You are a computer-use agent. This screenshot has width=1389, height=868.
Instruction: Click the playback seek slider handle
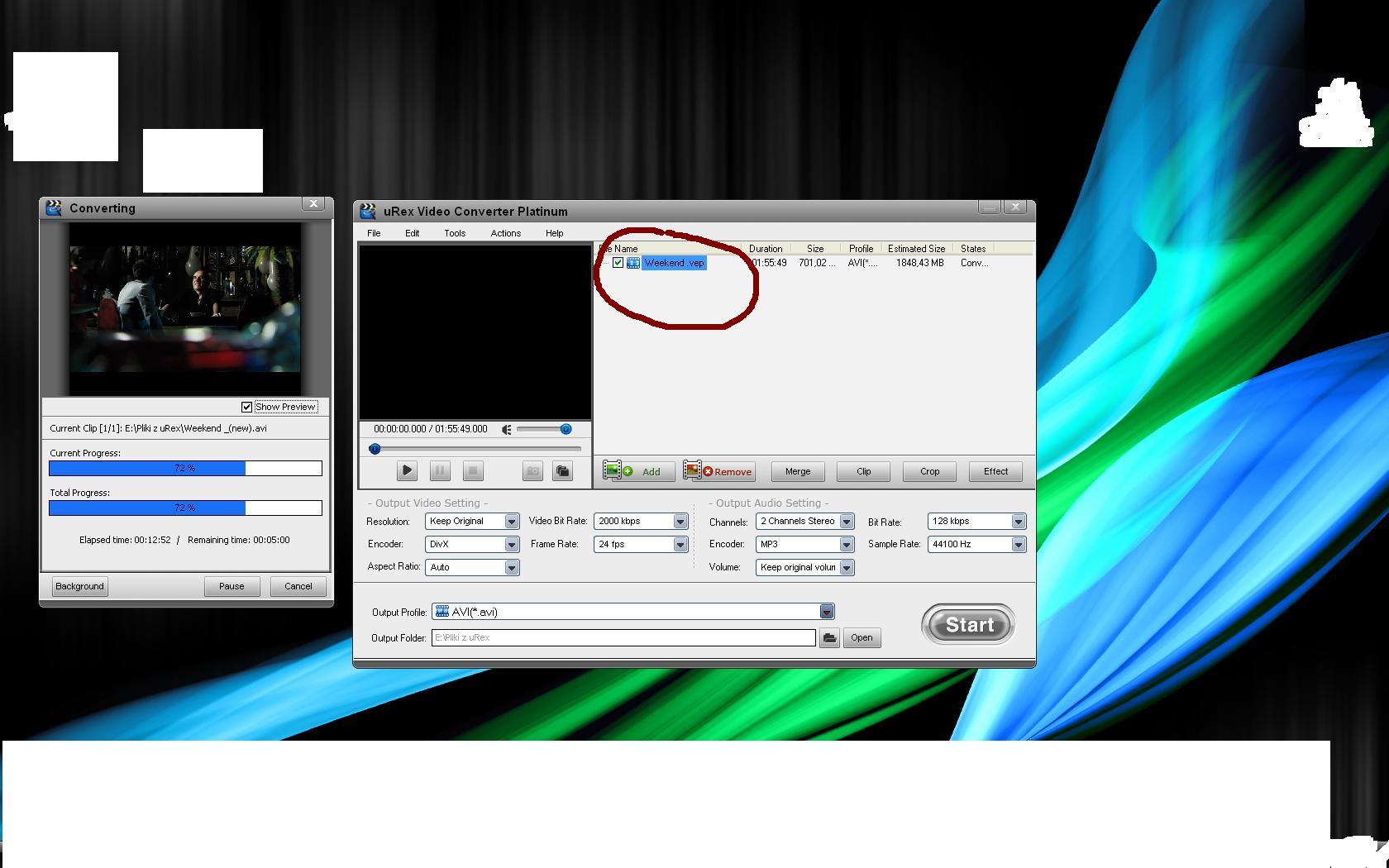tap(375, 449)
